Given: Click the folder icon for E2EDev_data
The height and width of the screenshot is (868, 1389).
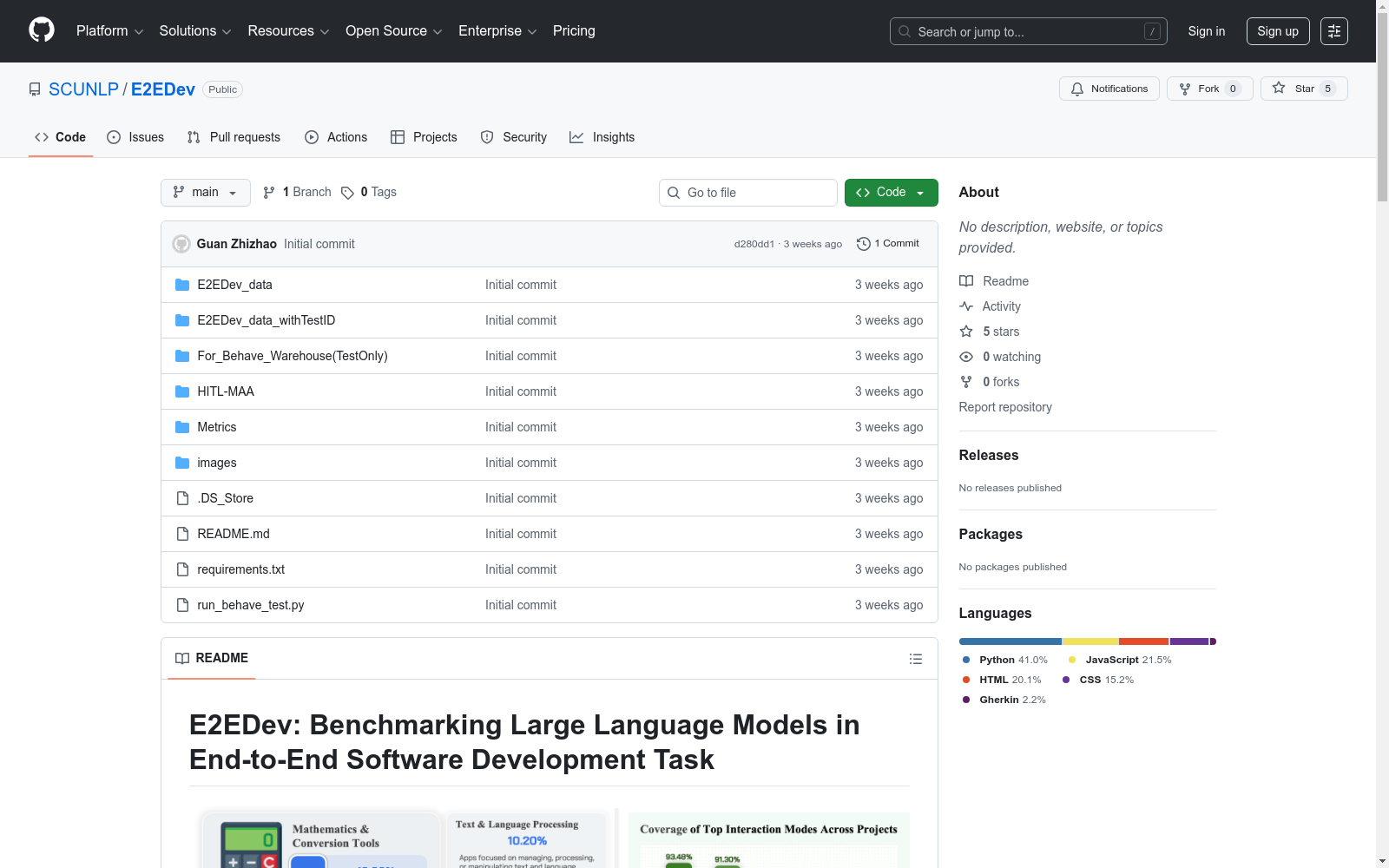Looking at the screenshot, I should tap(182, 285).
